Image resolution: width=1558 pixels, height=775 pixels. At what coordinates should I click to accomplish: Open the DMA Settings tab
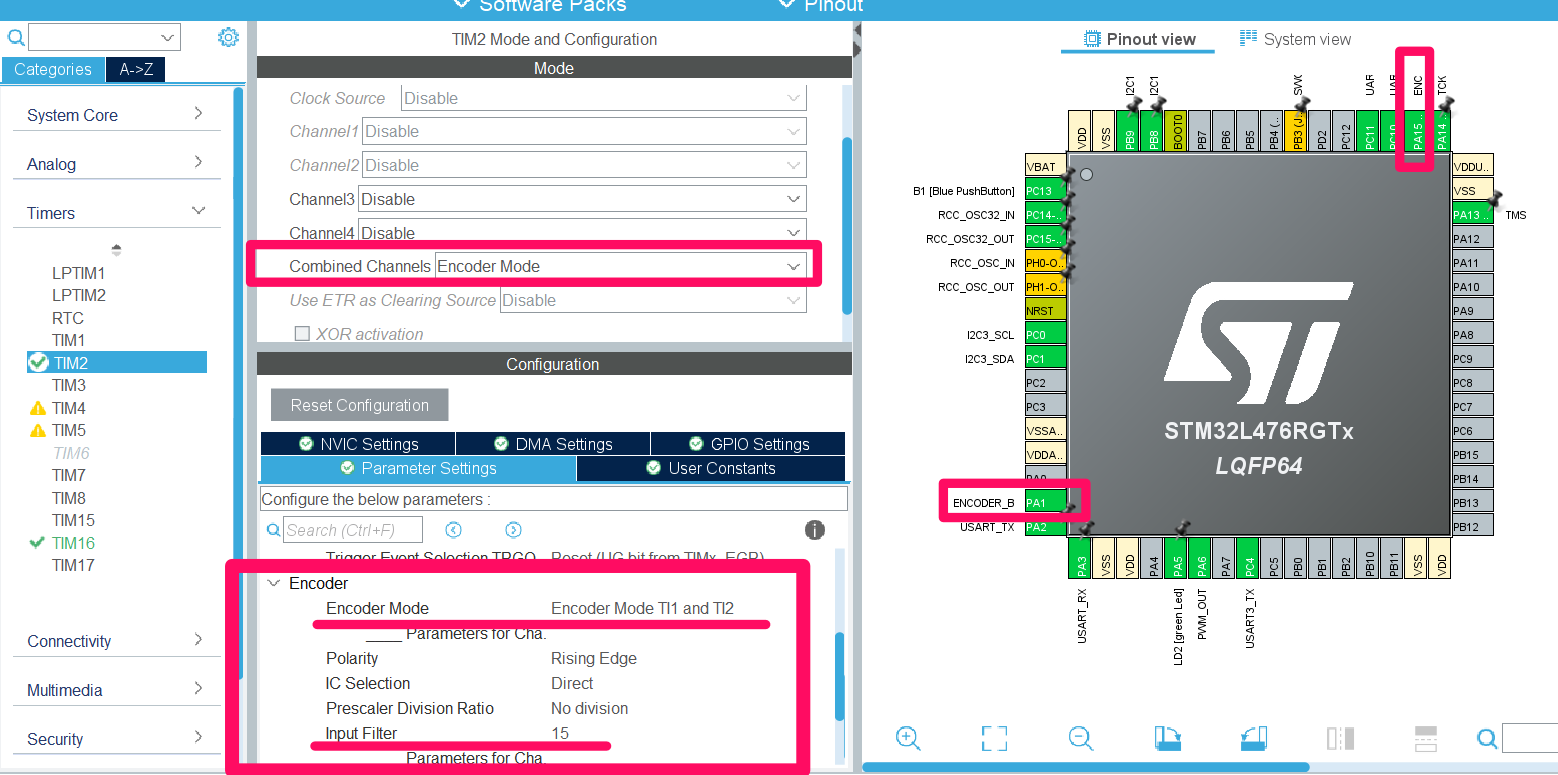[x=553, y=444]
